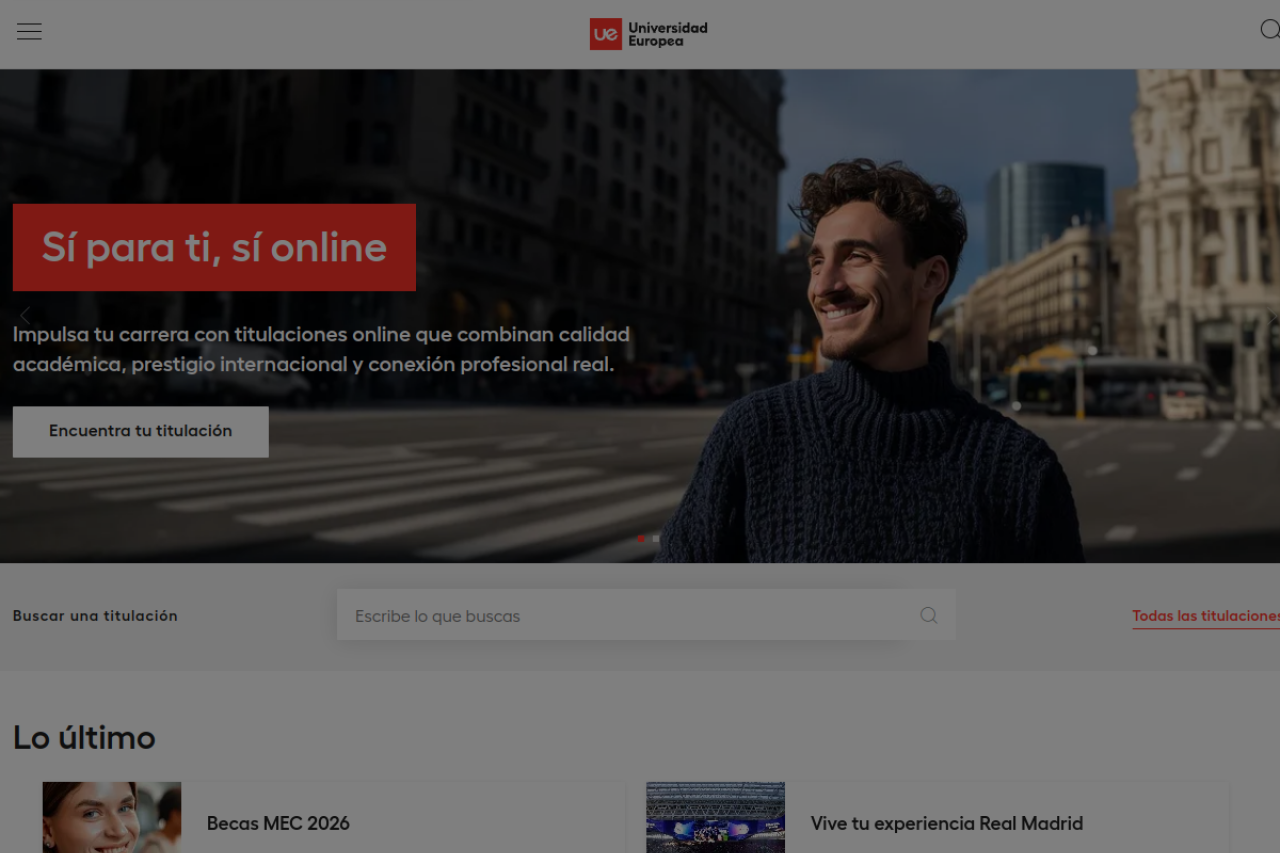1280x853 pixels.
Task: Open the Real Madrid stadium thumbnail image
Action: pyautogui.click(x=715, y=817)
